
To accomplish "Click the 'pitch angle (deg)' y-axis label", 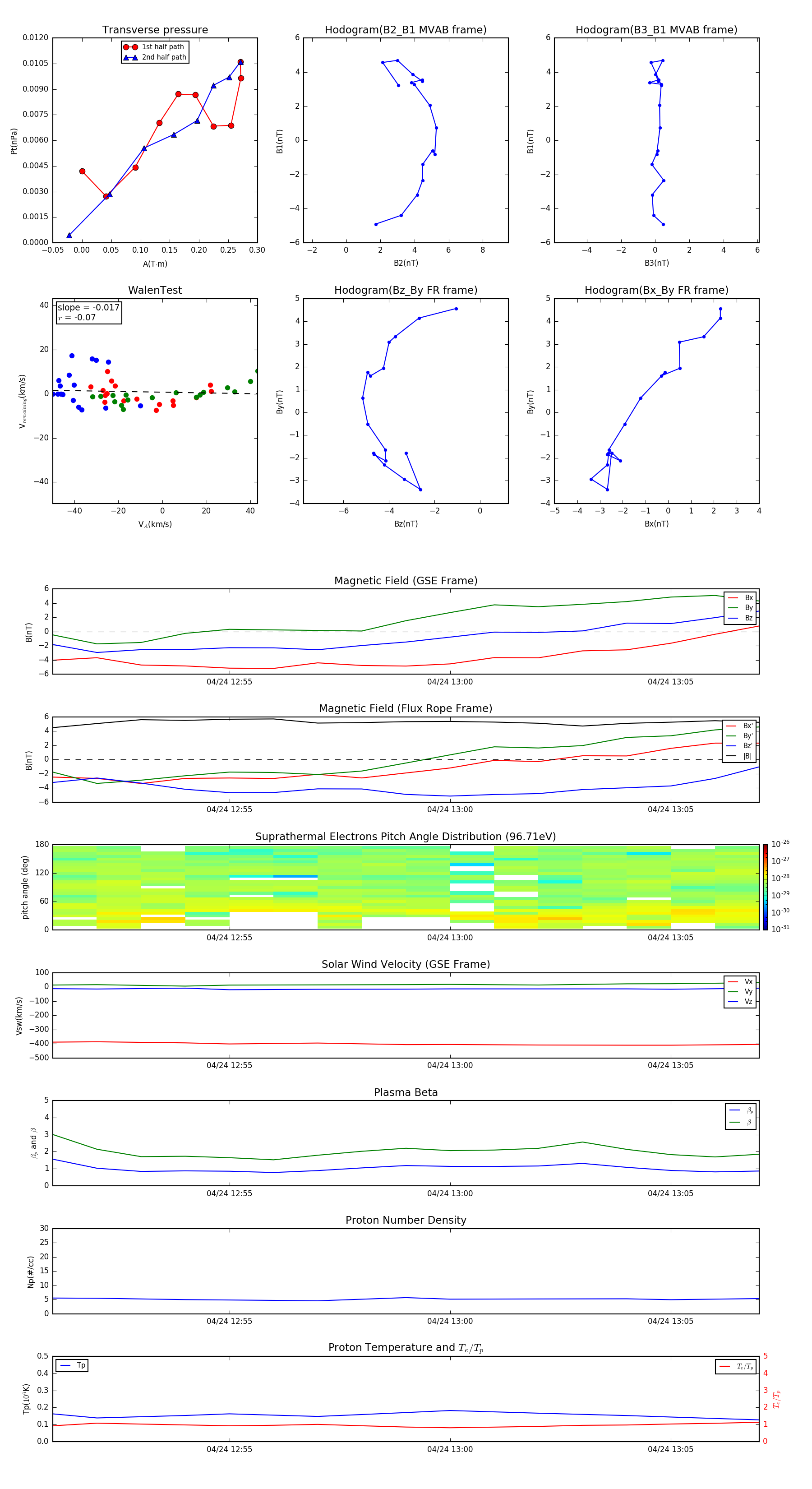I will (x=25, y=887).
